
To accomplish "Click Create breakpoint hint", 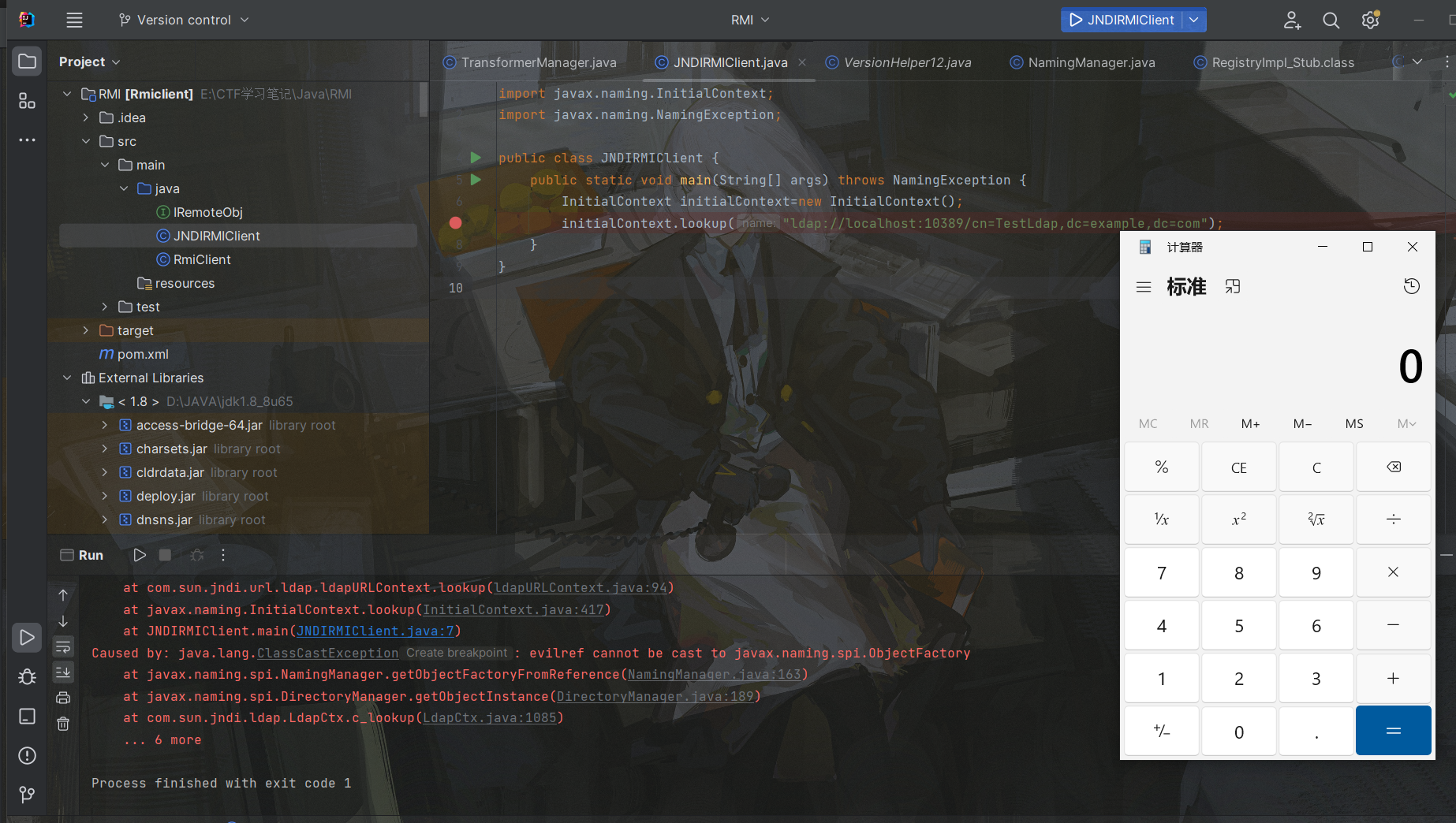I will click(x=457, y=653).
